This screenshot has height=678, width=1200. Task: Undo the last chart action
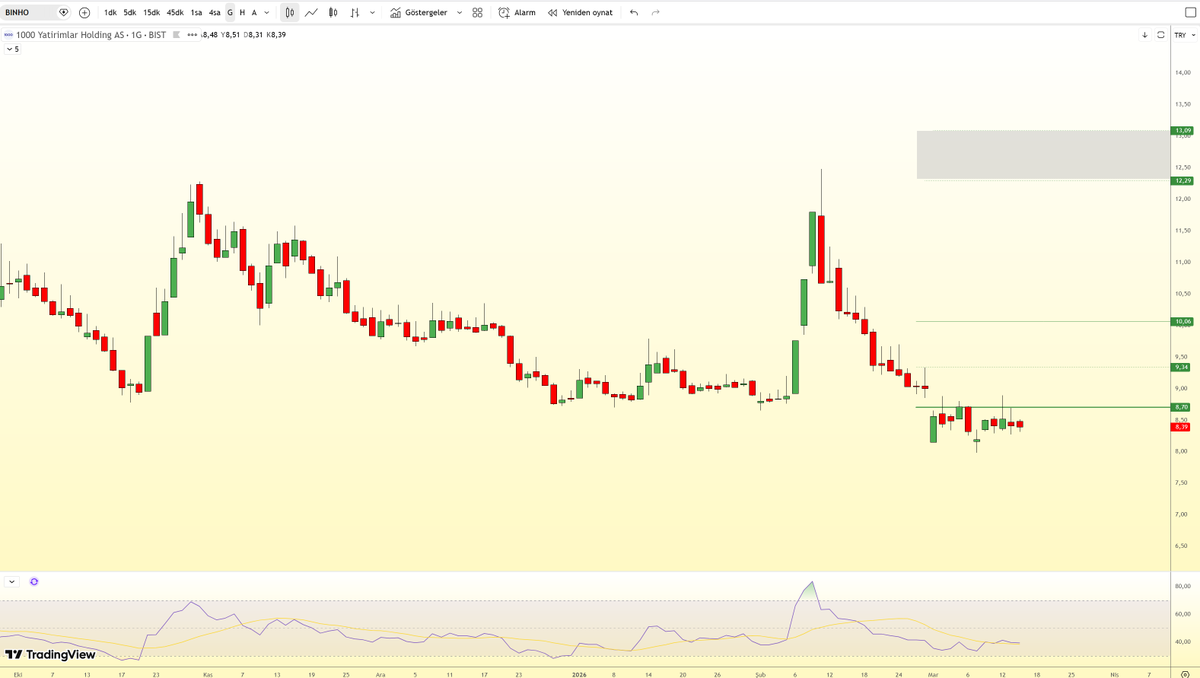click(634, 13)
